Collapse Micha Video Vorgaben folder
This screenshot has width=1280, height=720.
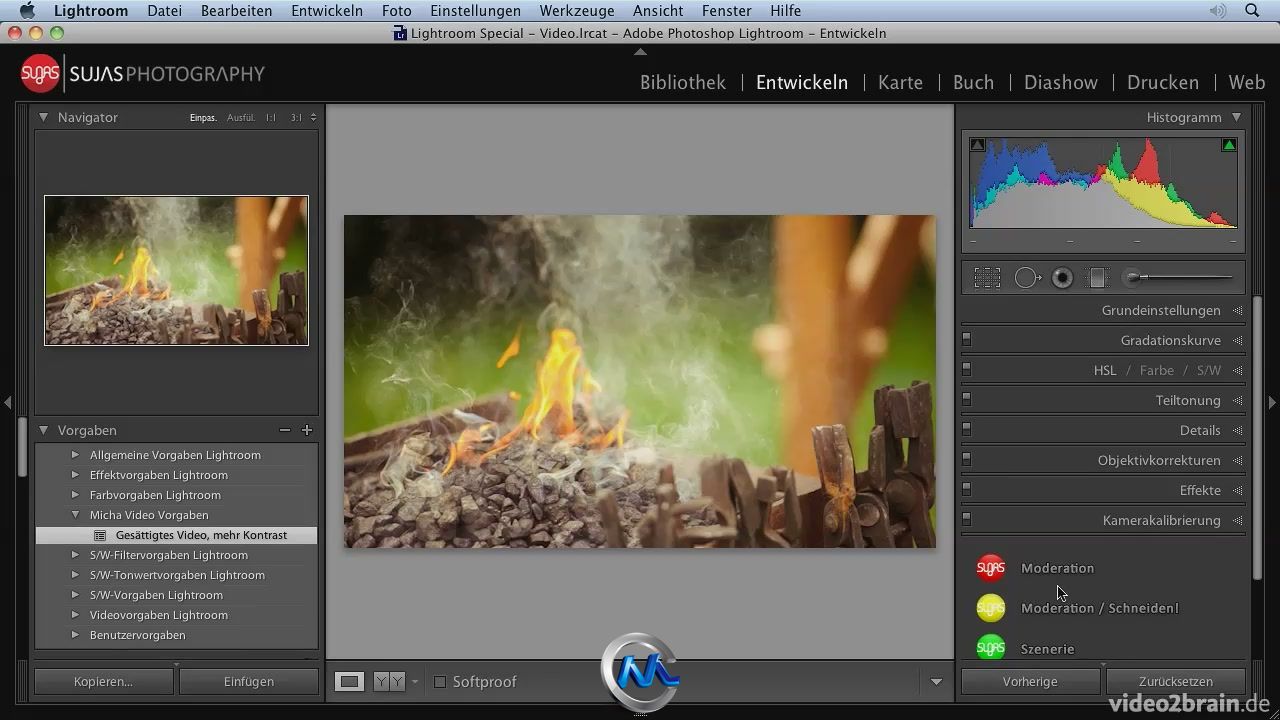click(x=75, y=515)
